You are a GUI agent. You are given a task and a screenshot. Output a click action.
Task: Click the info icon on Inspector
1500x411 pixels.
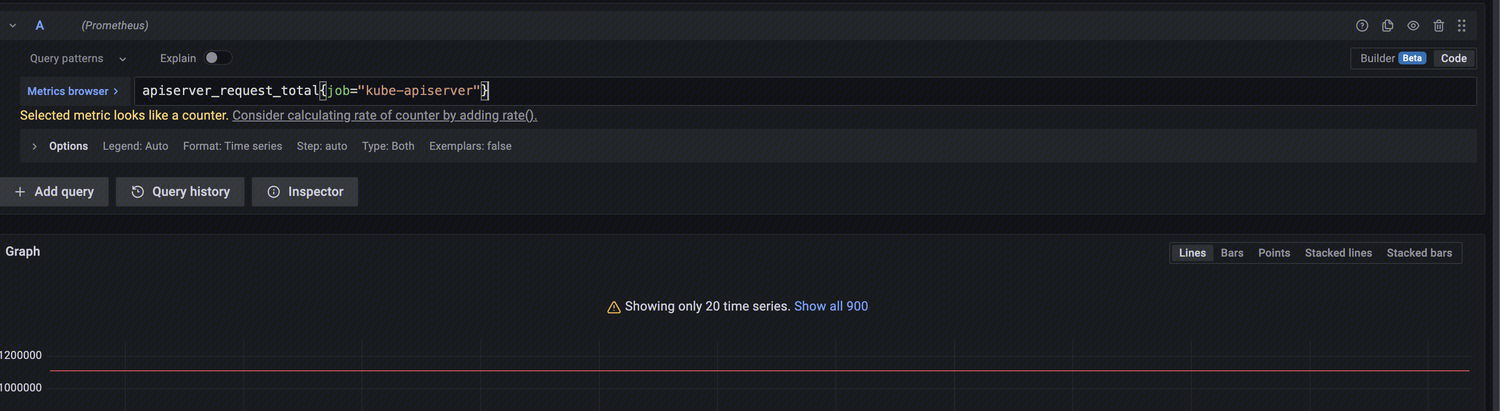pos(273,192)
